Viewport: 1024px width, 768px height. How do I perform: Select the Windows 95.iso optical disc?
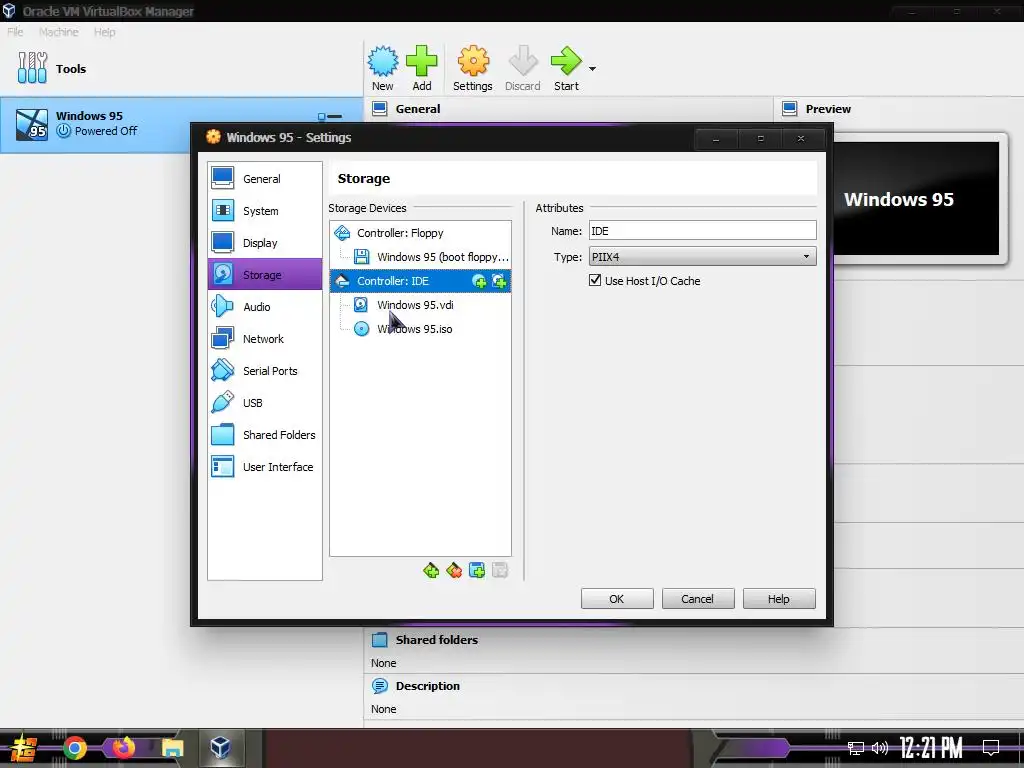[x=420, y=329]
